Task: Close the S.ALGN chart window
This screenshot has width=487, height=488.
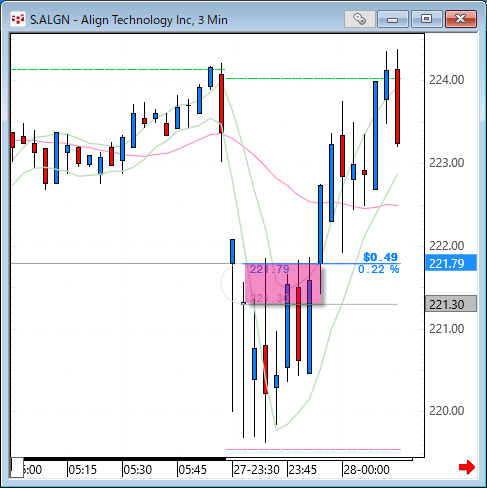Action: click(461, 19)
